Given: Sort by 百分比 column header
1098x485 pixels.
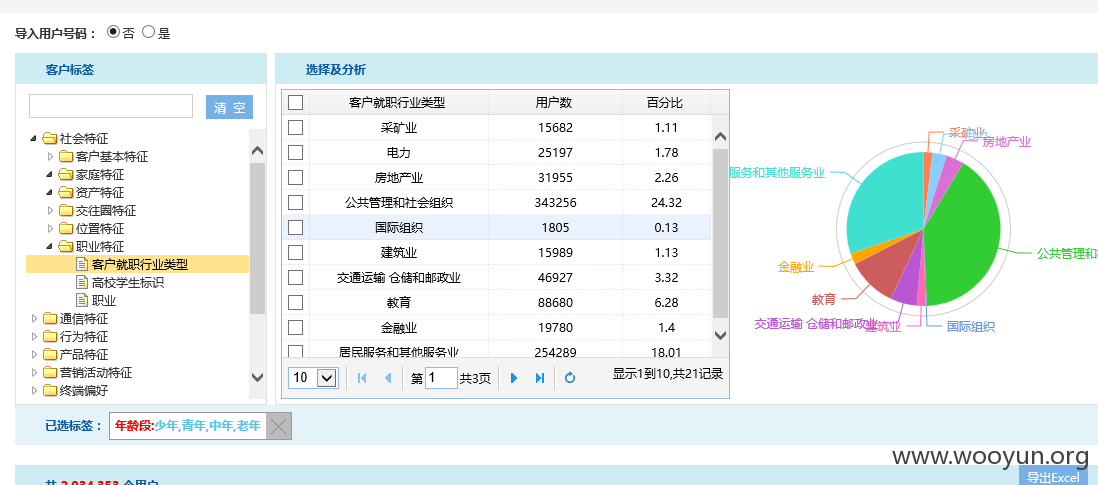Looking at the screenshot, I should click(665, 103).
